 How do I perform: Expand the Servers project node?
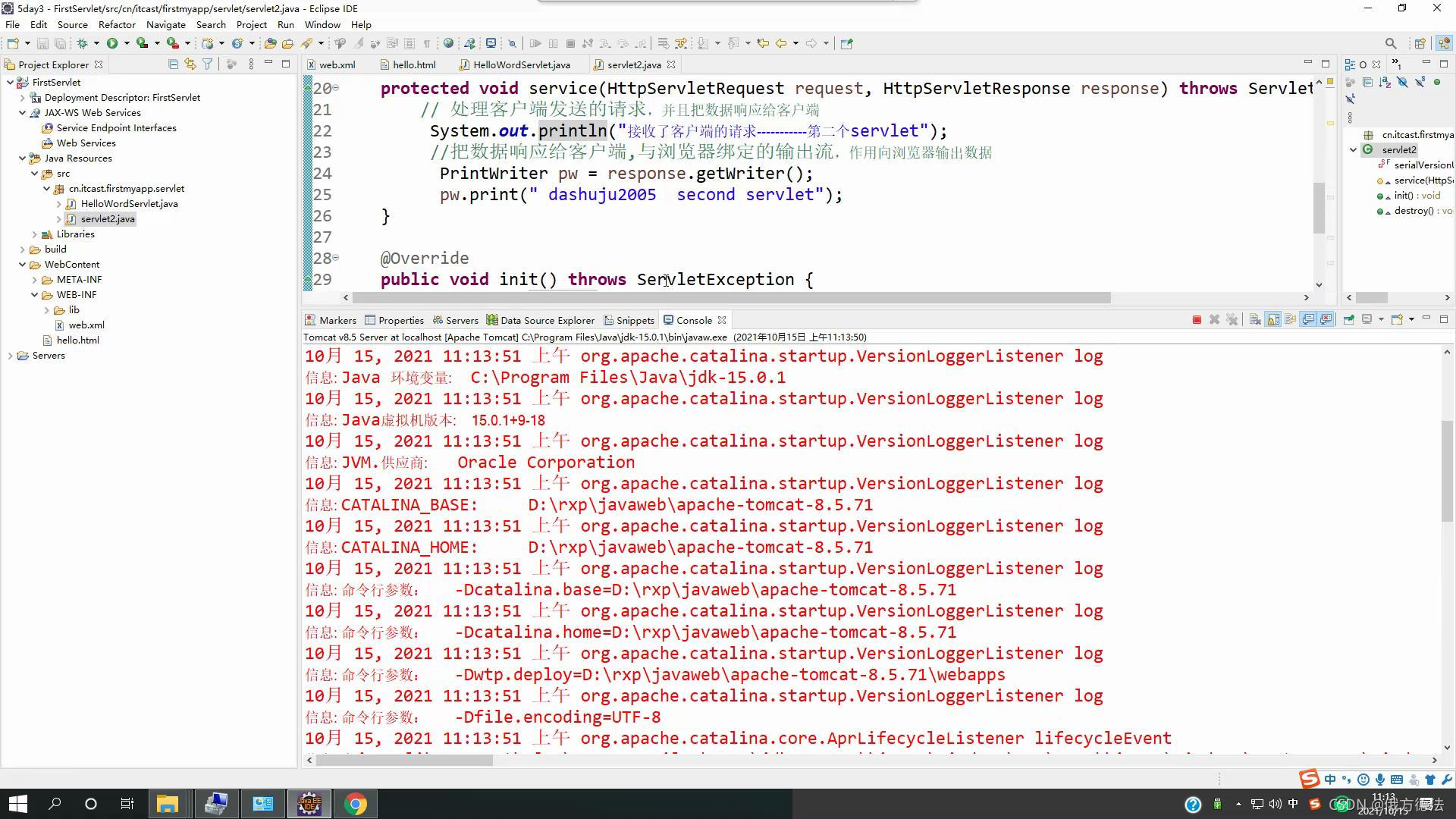tap(10, 355)
